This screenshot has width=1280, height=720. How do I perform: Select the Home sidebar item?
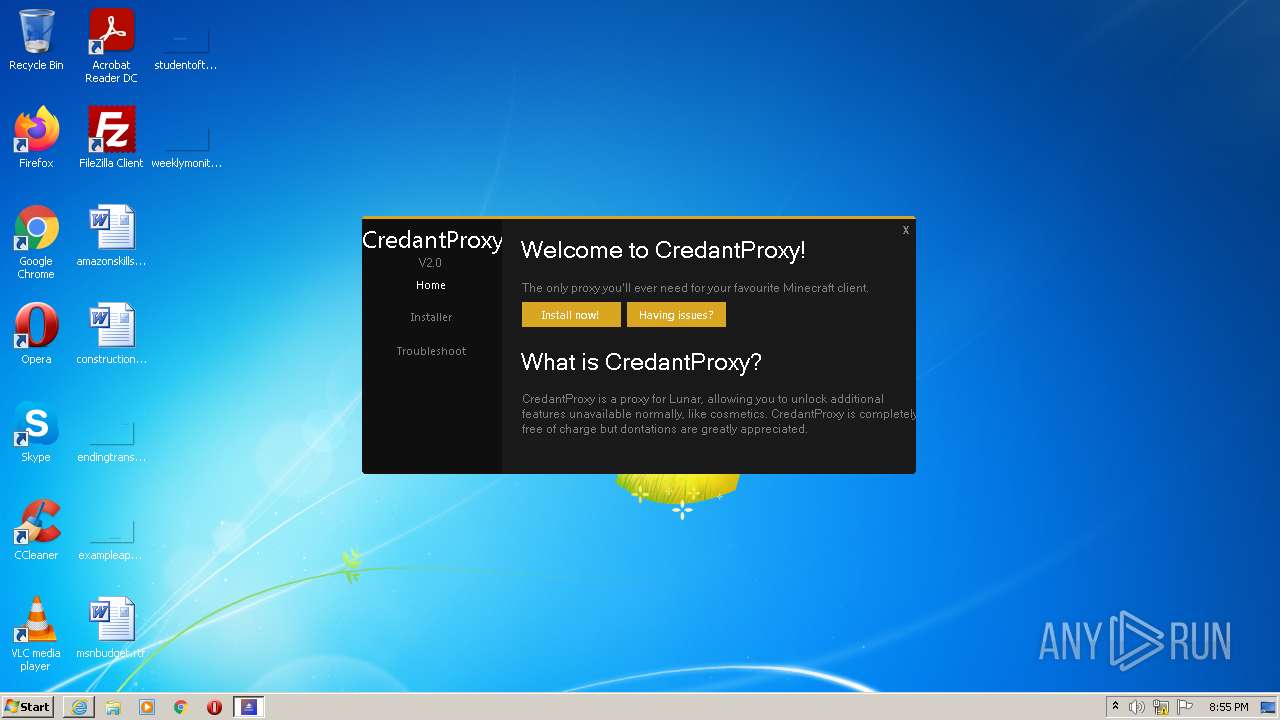click(x=431, y=285)
